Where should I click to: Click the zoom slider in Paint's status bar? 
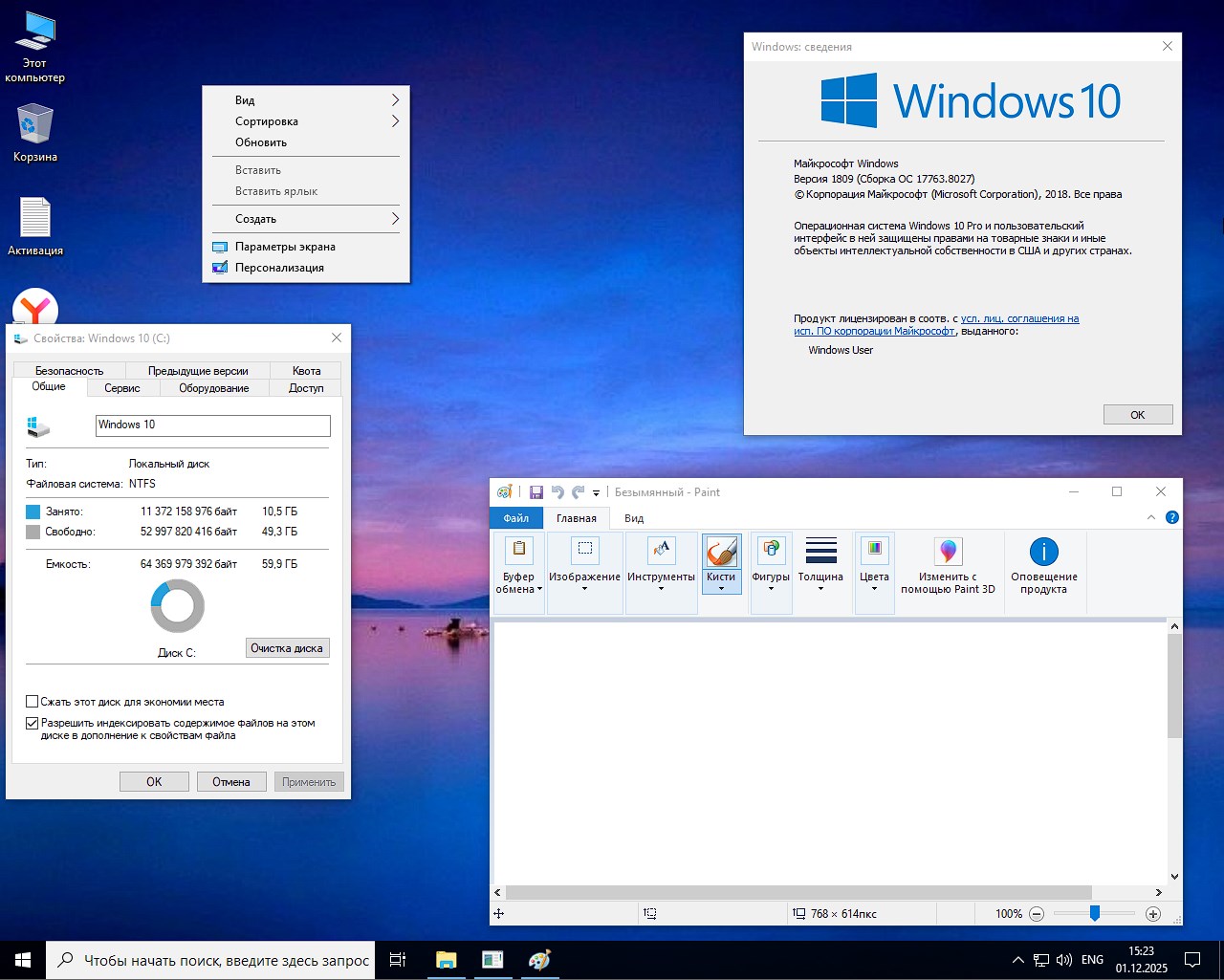point(1094,913)
